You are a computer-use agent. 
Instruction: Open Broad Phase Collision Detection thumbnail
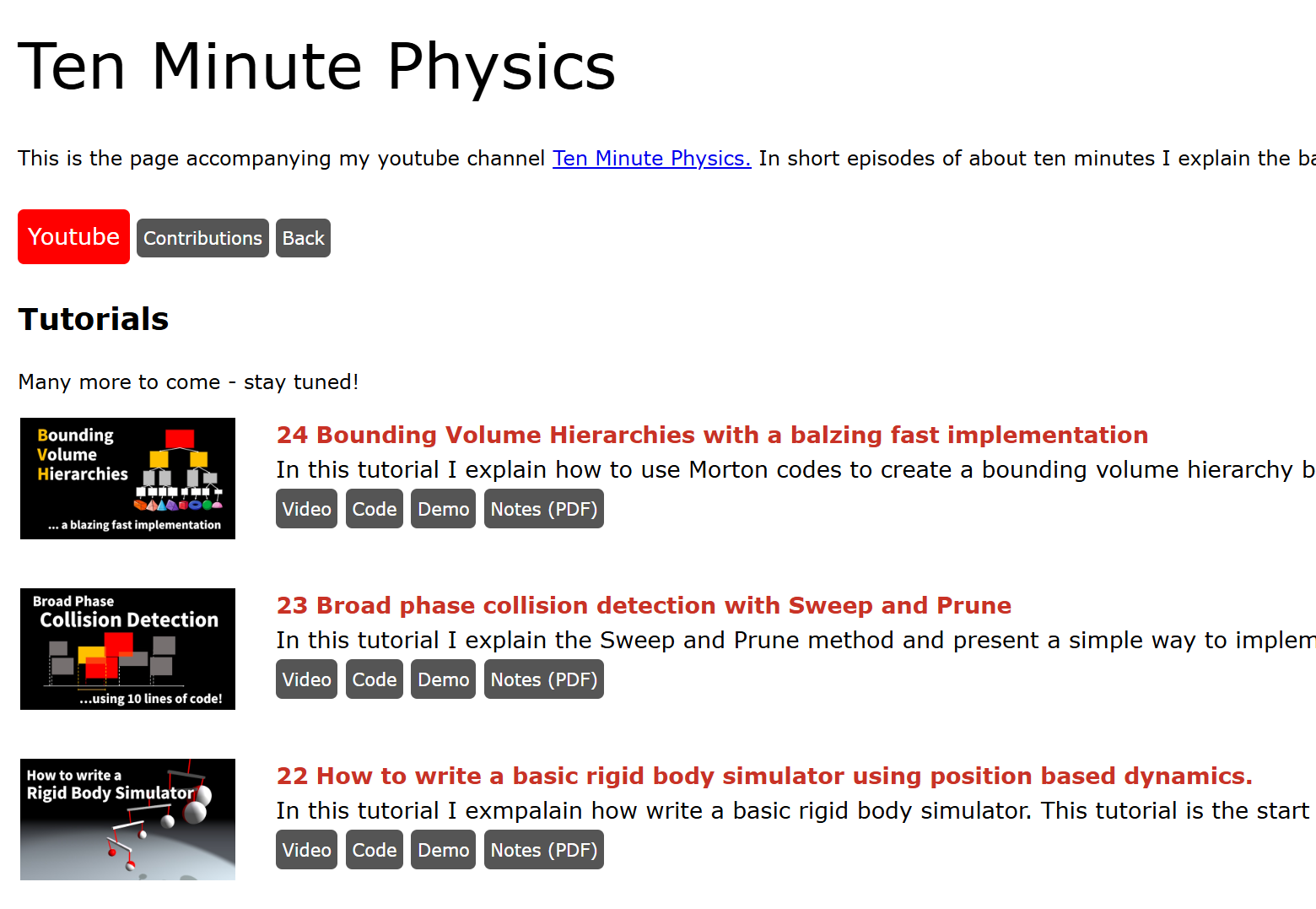coord(127,649)
